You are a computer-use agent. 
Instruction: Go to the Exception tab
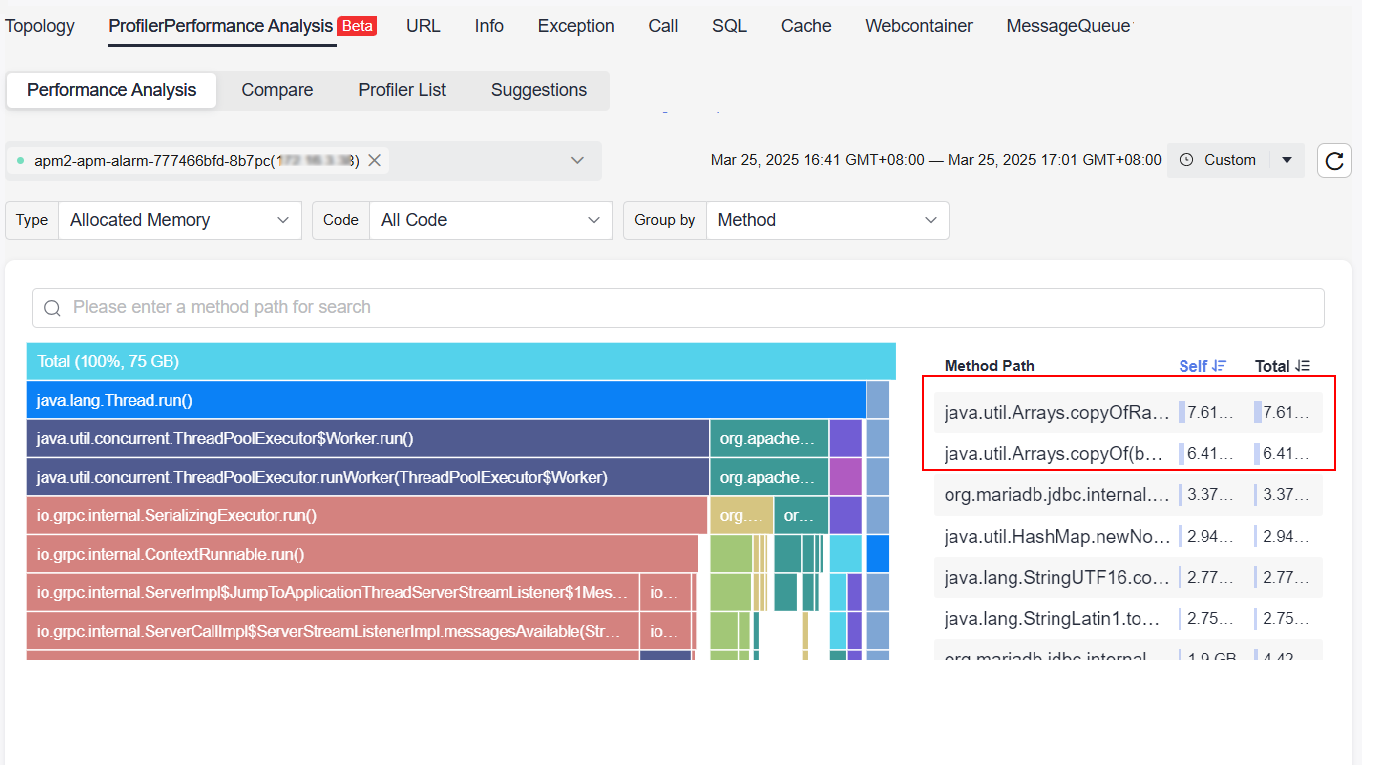(576, 26)
